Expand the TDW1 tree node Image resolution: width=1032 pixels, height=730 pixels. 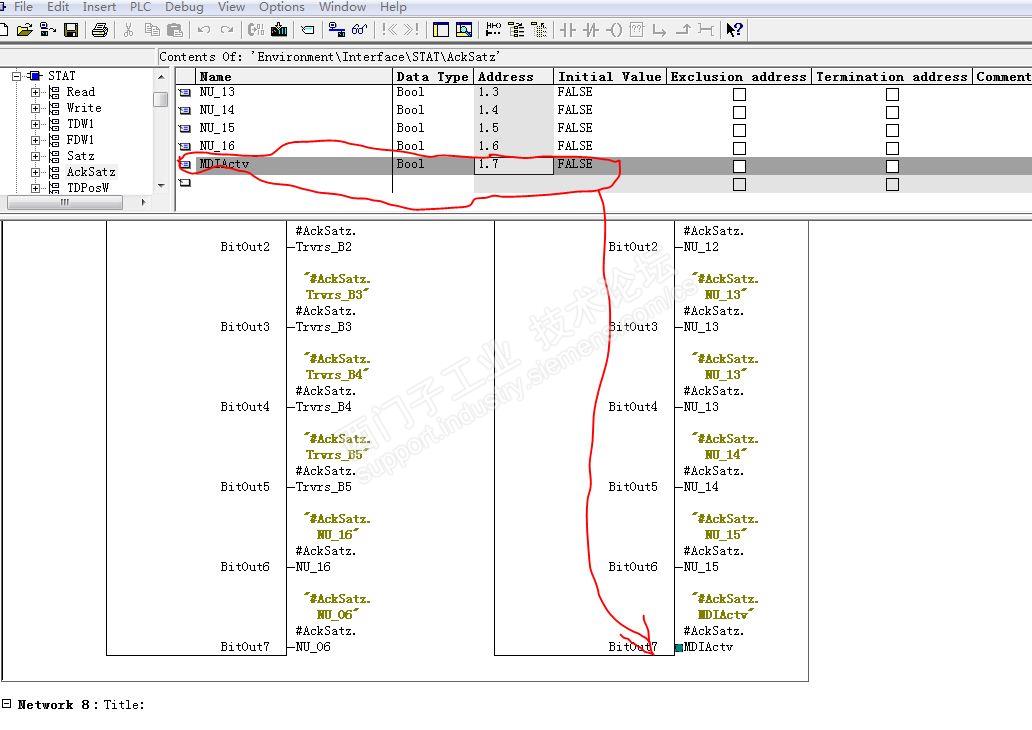(36, 124)
